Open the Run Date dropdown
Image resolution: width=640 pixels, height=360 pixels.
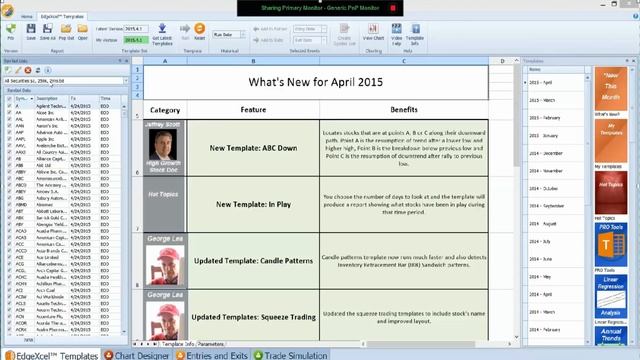coord(242,35)
